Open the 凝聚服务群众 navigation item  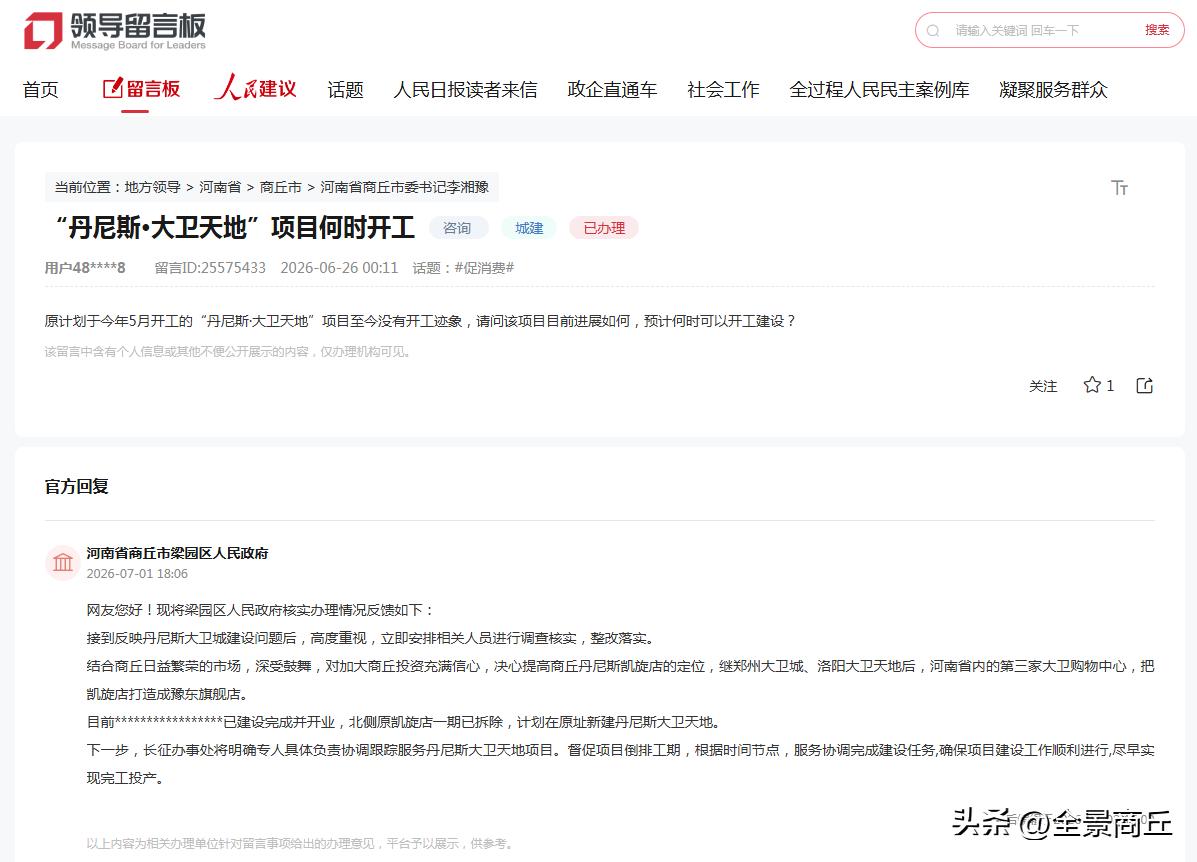point(1053,90)
